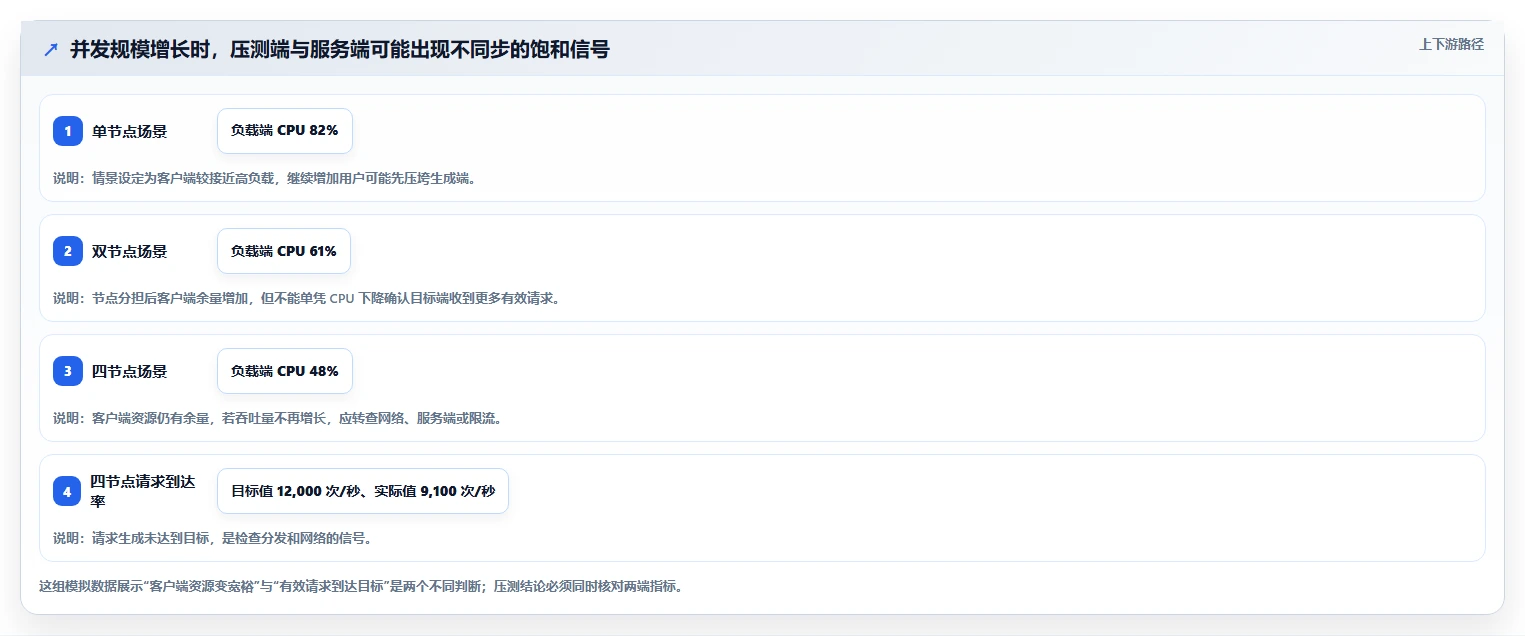Click the note about 继续增加用户可能先压垮生成端
The height and width of the screenshot is (636, 1525).
click(265, 178)
